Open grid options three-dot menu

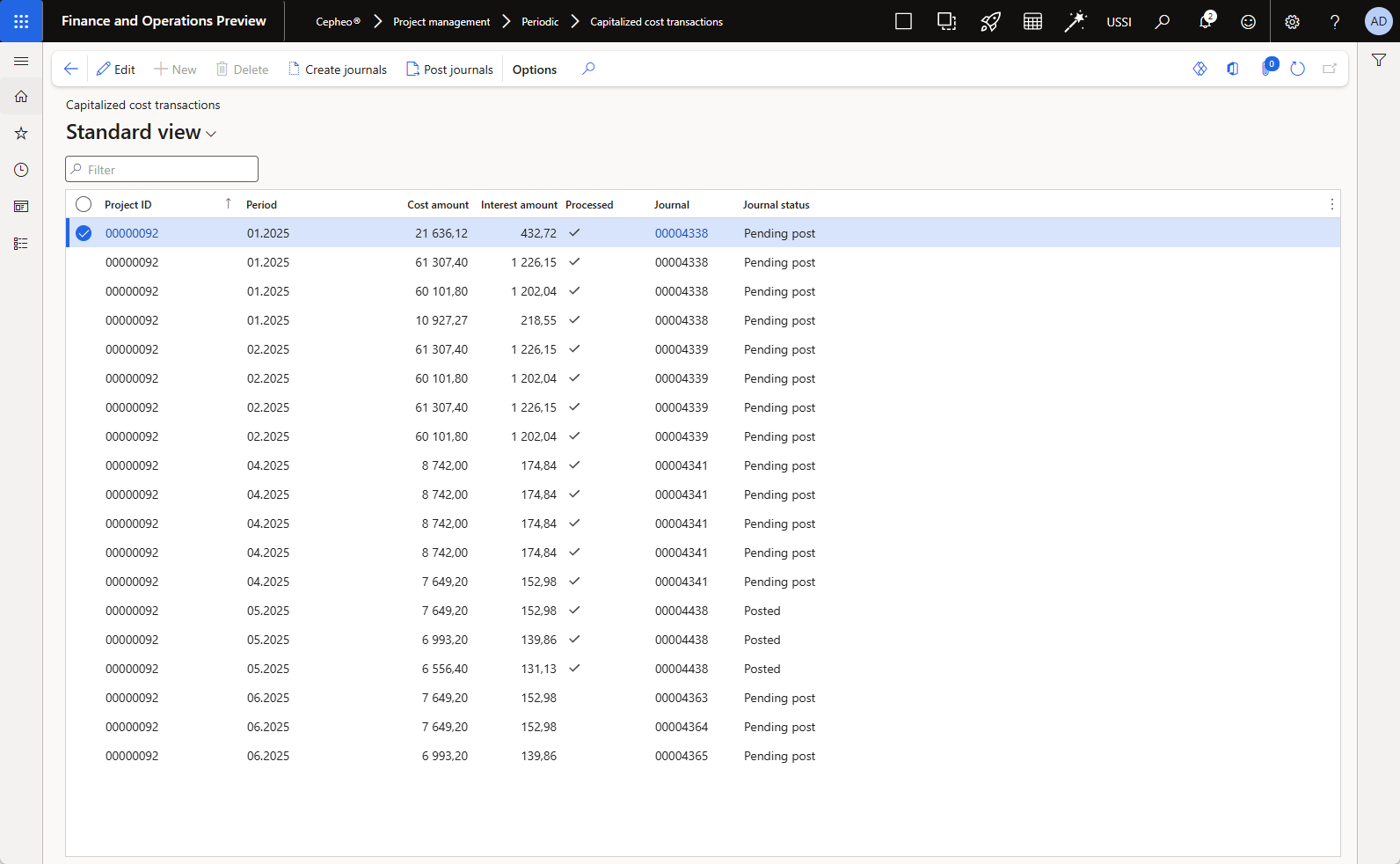pos(1331,204)
